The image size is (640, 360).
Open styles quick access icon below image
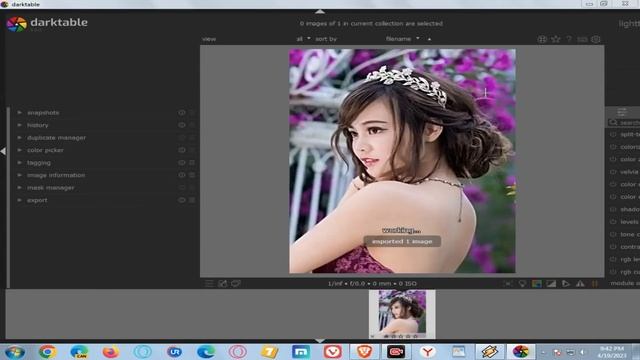click(x=222, y=284)
